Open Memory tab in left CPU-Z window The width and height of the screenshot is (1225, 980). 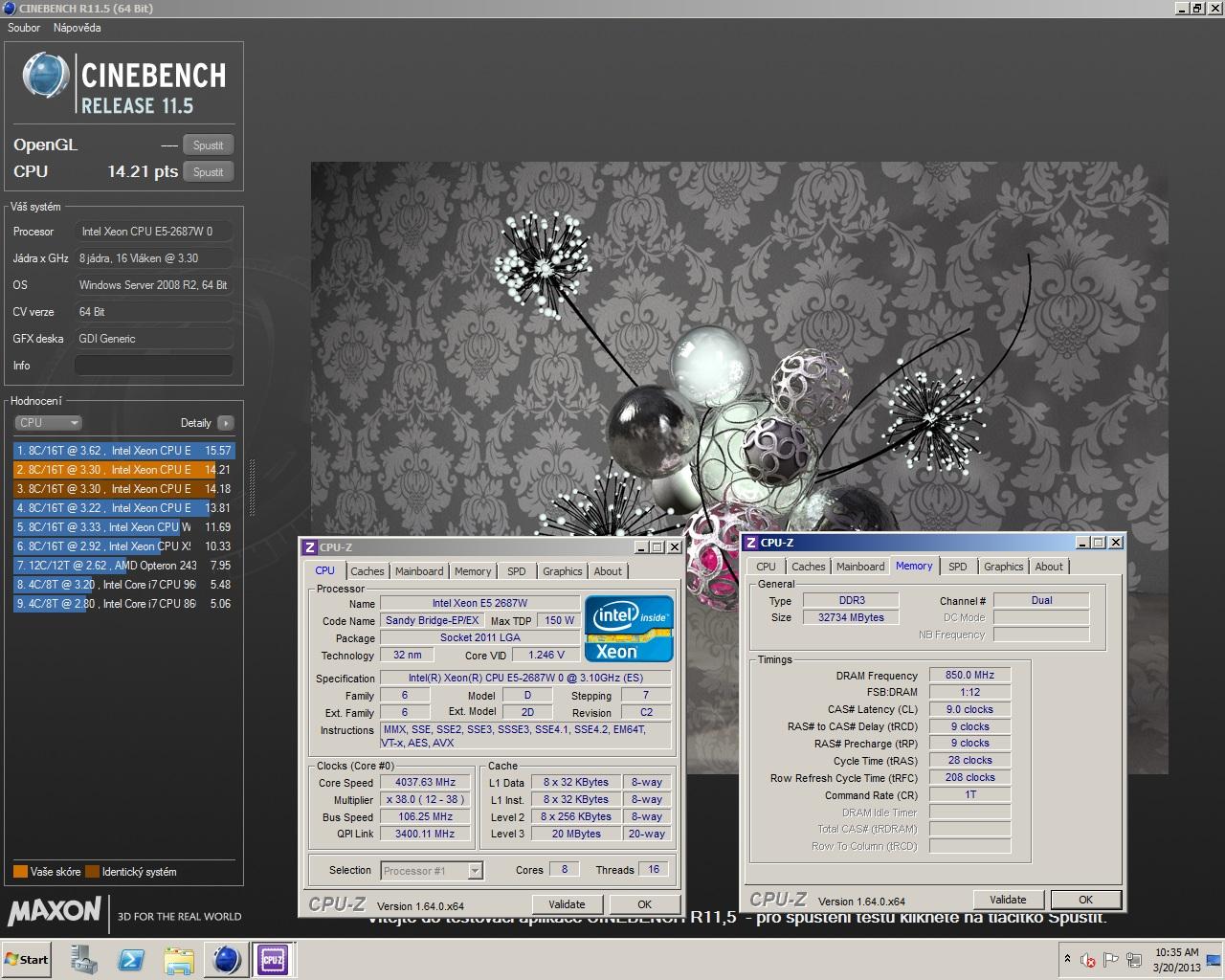pyautogui.click(x=473, y=571)
